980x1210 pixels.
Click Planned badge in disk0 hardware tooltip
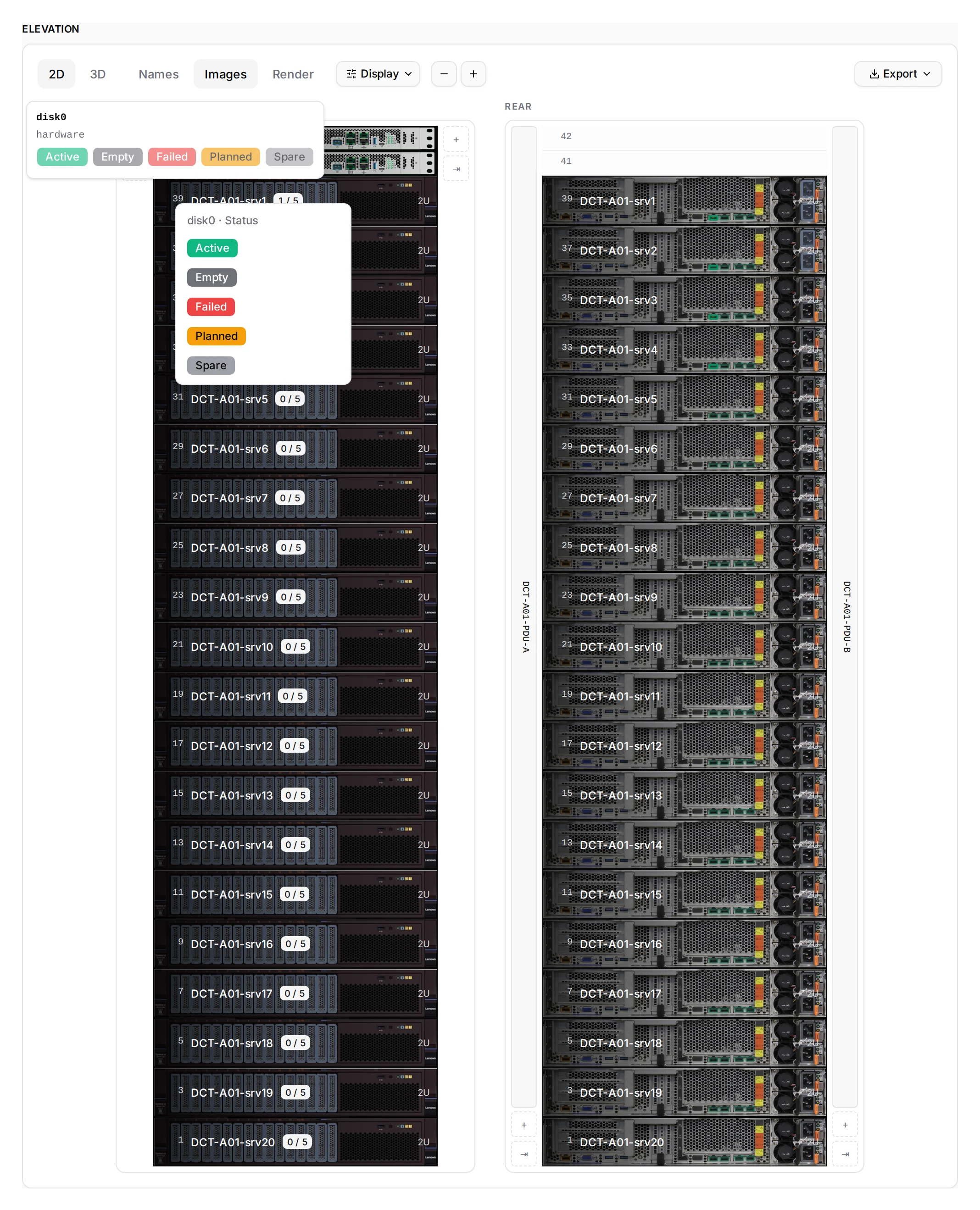point(230,156)
